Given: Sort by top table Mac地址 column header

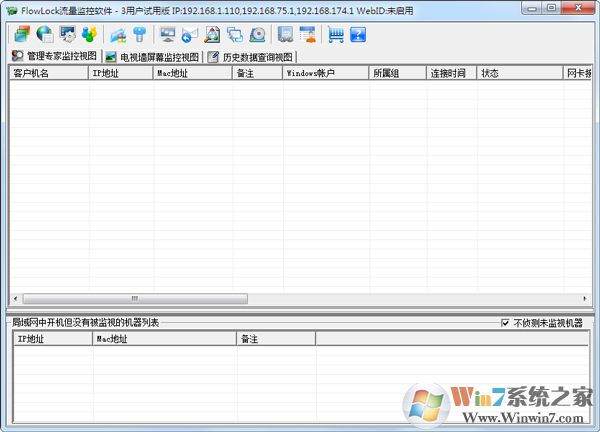Looking at the screenshot, I should pyautogui.click(x=192, y=73).
